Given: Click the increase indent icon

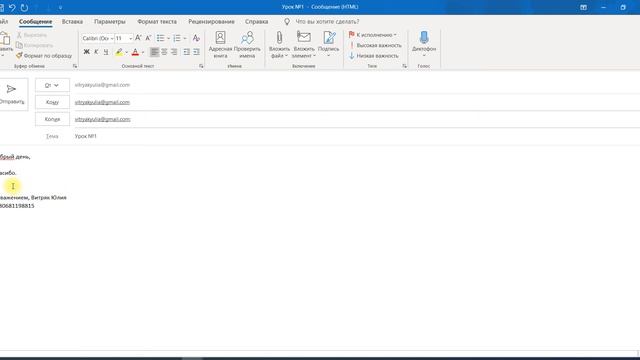Looking at the screenshot, I should tap(196, 52).
